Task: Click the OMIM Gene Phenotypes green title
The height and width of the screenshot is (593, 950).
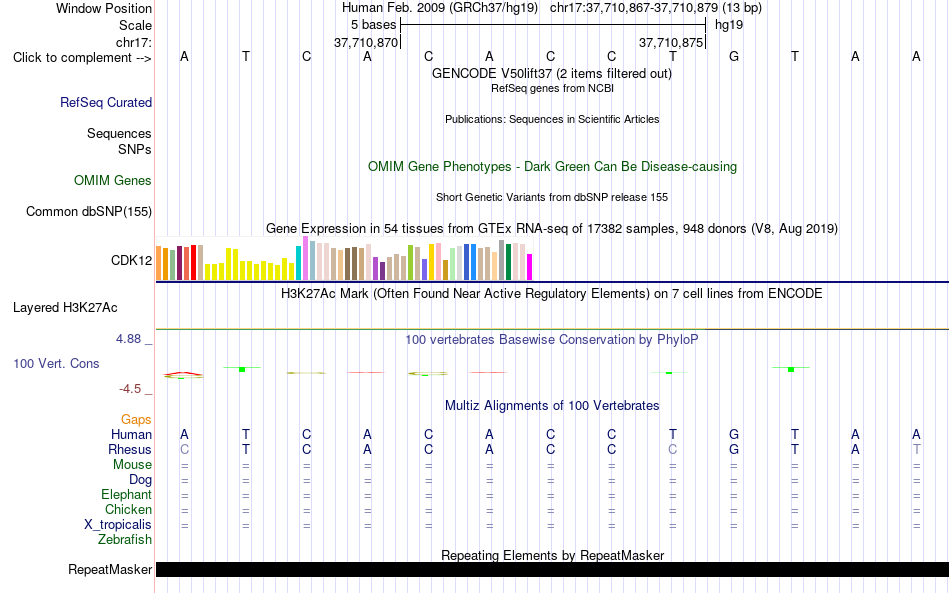Action: click(x=552, y=167)
